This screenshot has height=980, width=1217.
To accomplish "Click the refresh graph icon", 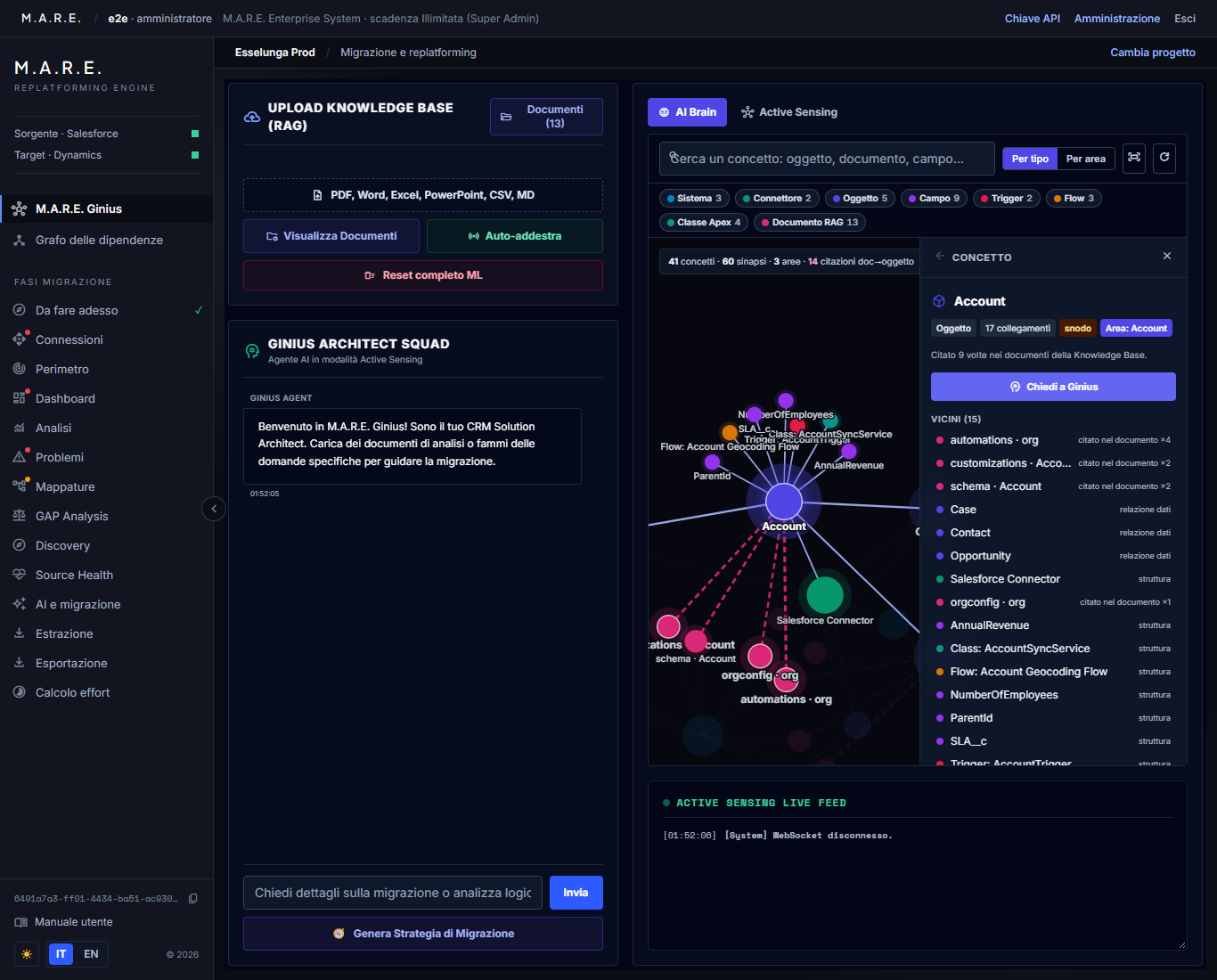I will (x=1164, y=158).
